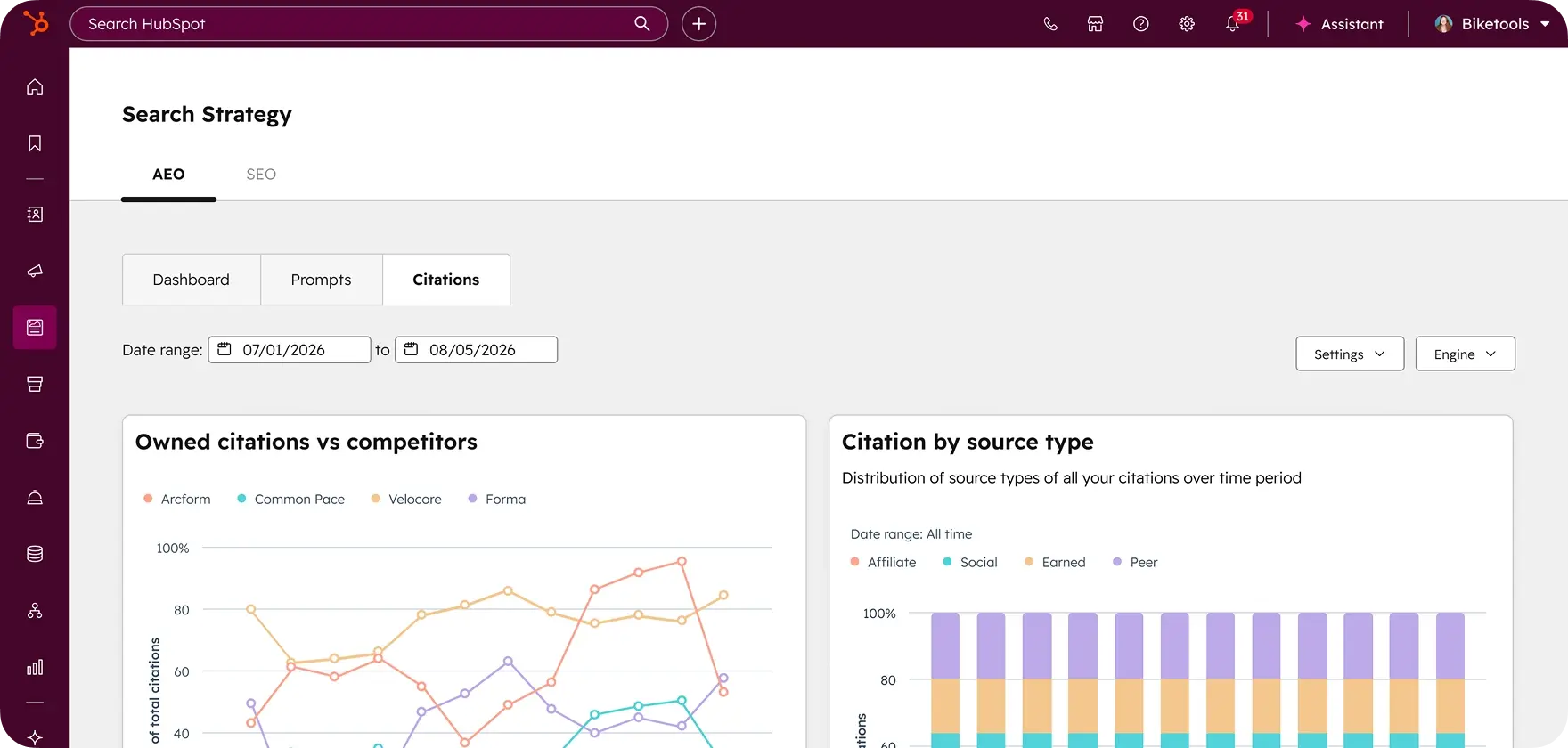Screen dimensions: 1568x748
Task: Open the reporting bar chart sidebar icon
Action: (35, 667)
